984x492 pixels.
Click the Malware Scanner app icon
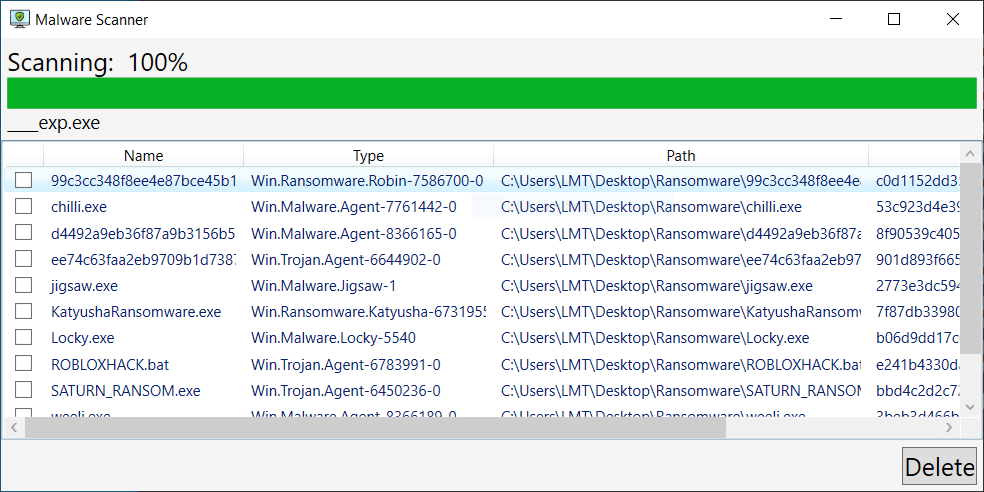pos(19,19)
